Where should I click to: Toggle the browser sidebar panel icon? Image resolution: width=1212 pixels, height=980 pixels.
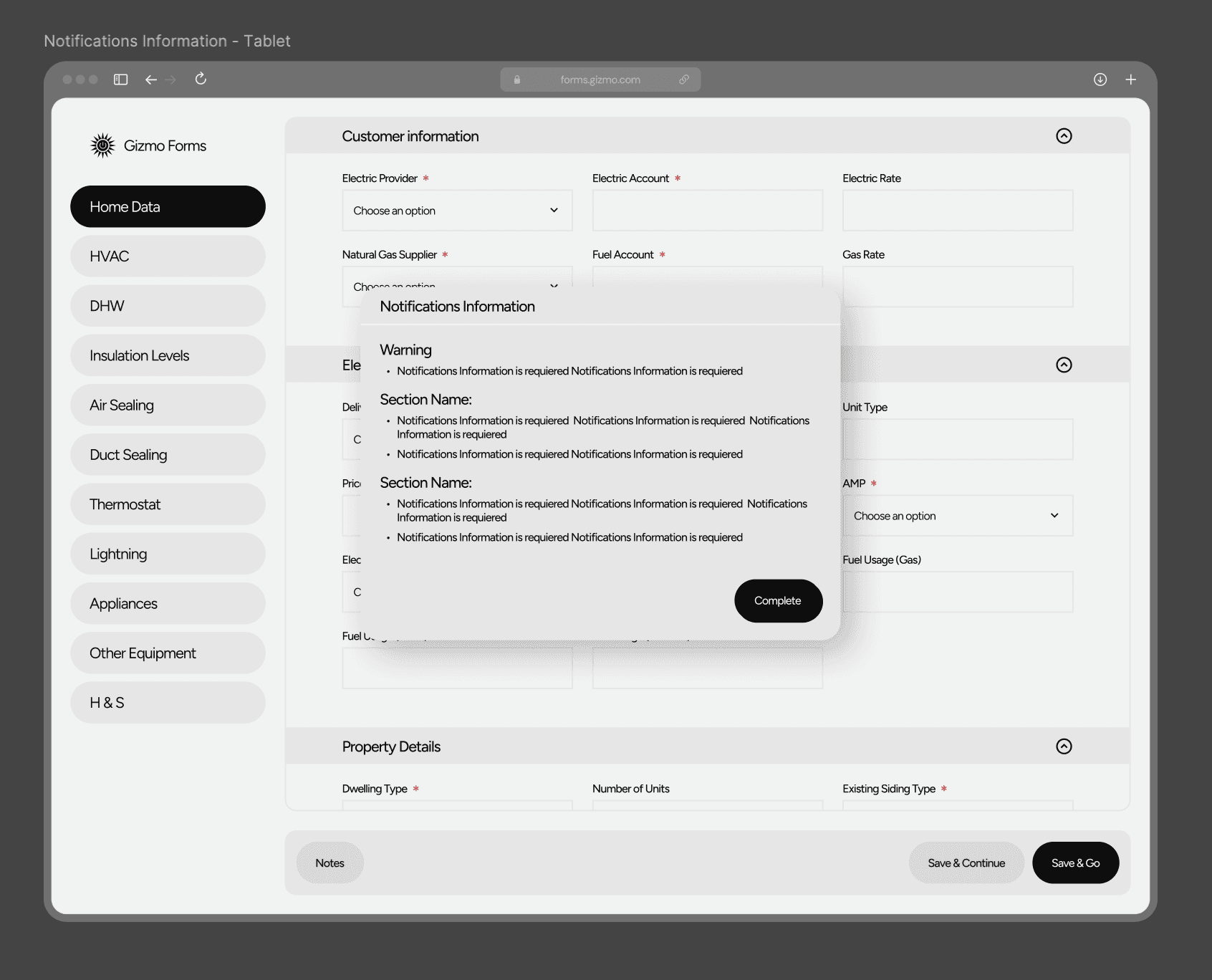click(120, 80)
